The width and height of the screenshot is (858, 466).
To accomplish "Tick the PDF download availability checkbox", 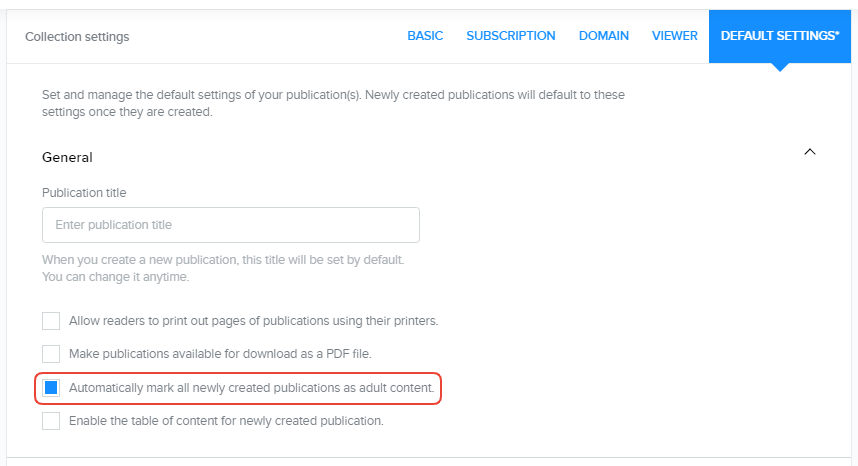I will click(x=51, y=354).
